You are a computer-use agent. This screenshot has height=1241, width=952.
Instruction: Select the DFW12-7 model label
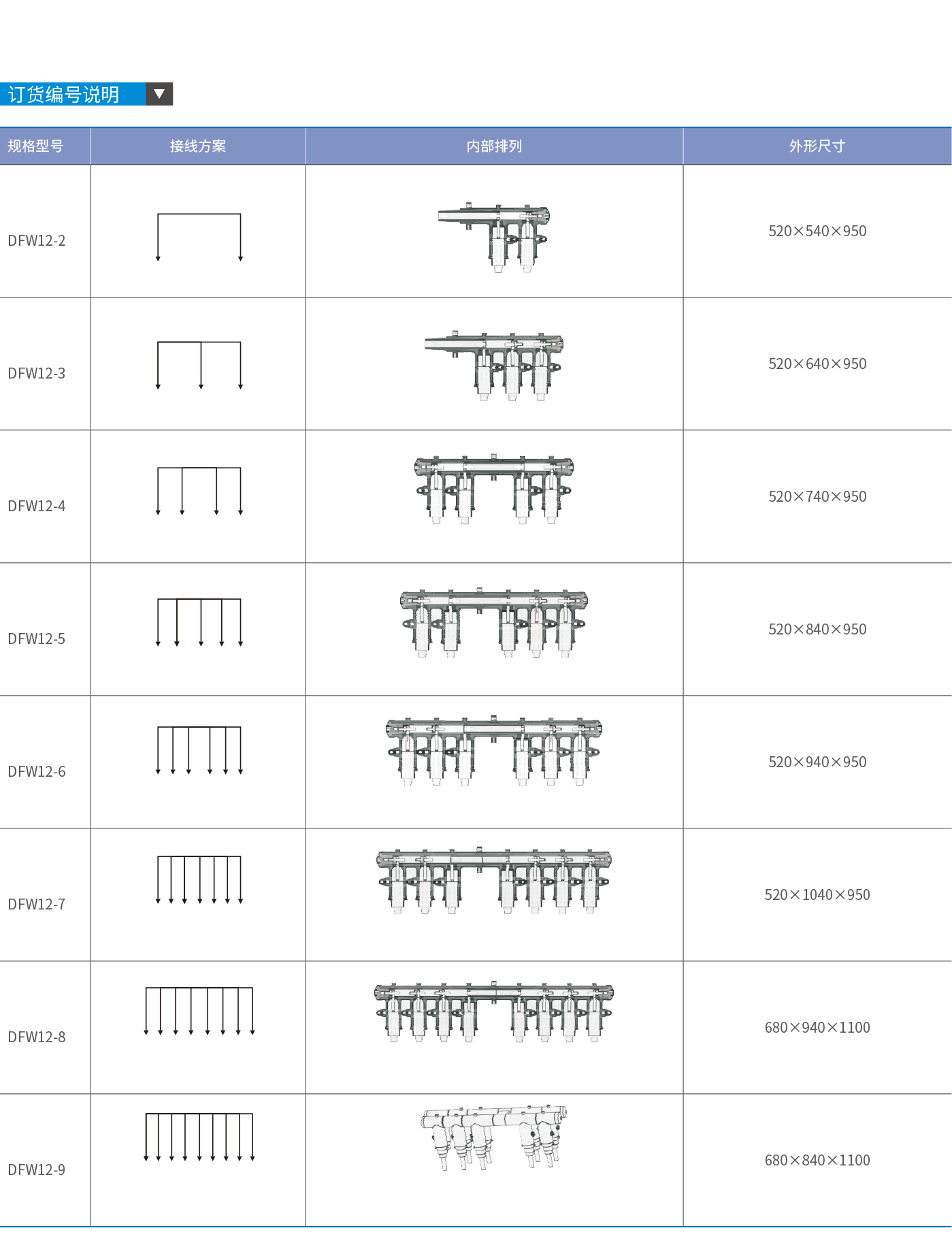pyautogui.click(x=37, y=904)
